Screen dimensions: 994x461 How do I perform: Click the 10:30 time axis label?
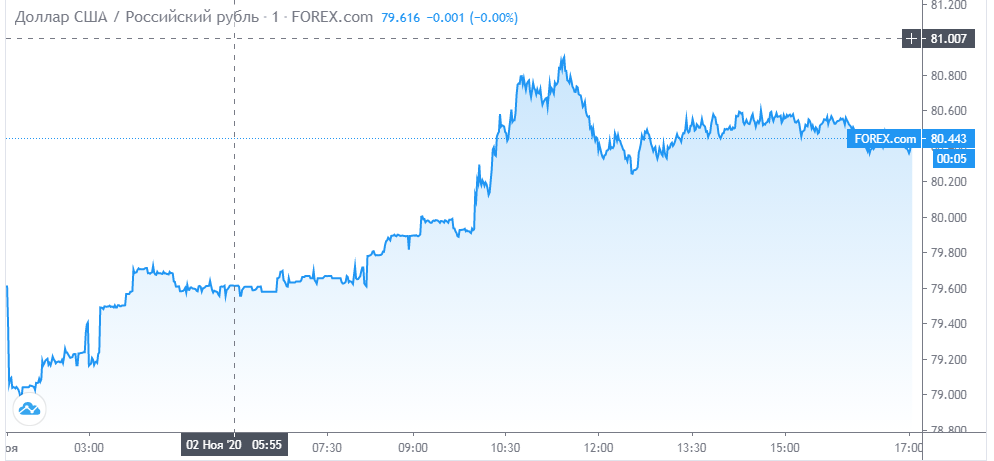tap(505, 446)
